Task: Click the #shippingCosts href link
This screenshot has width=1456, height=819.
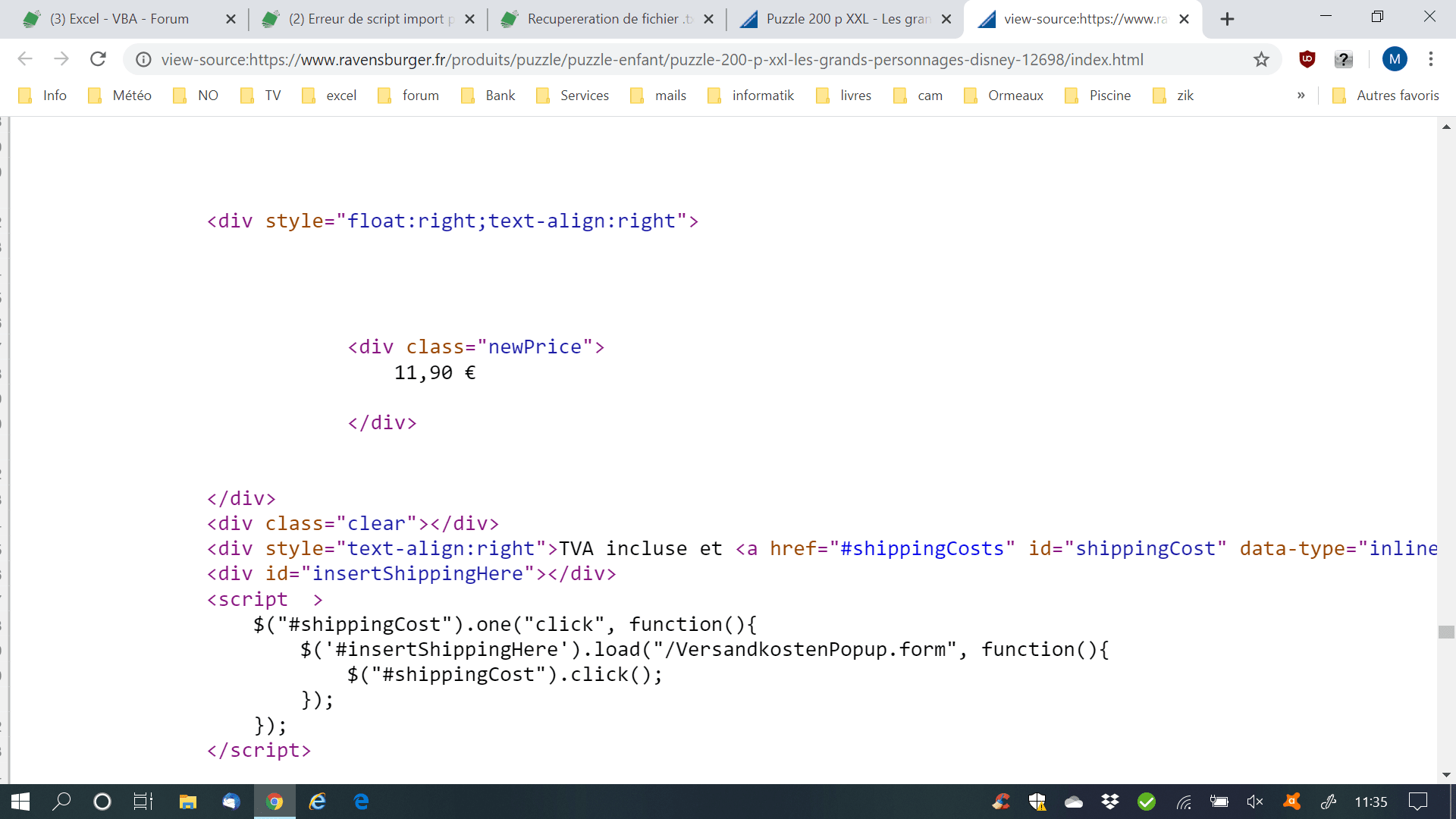Action: pyautogui.click(x=921, y=548)
